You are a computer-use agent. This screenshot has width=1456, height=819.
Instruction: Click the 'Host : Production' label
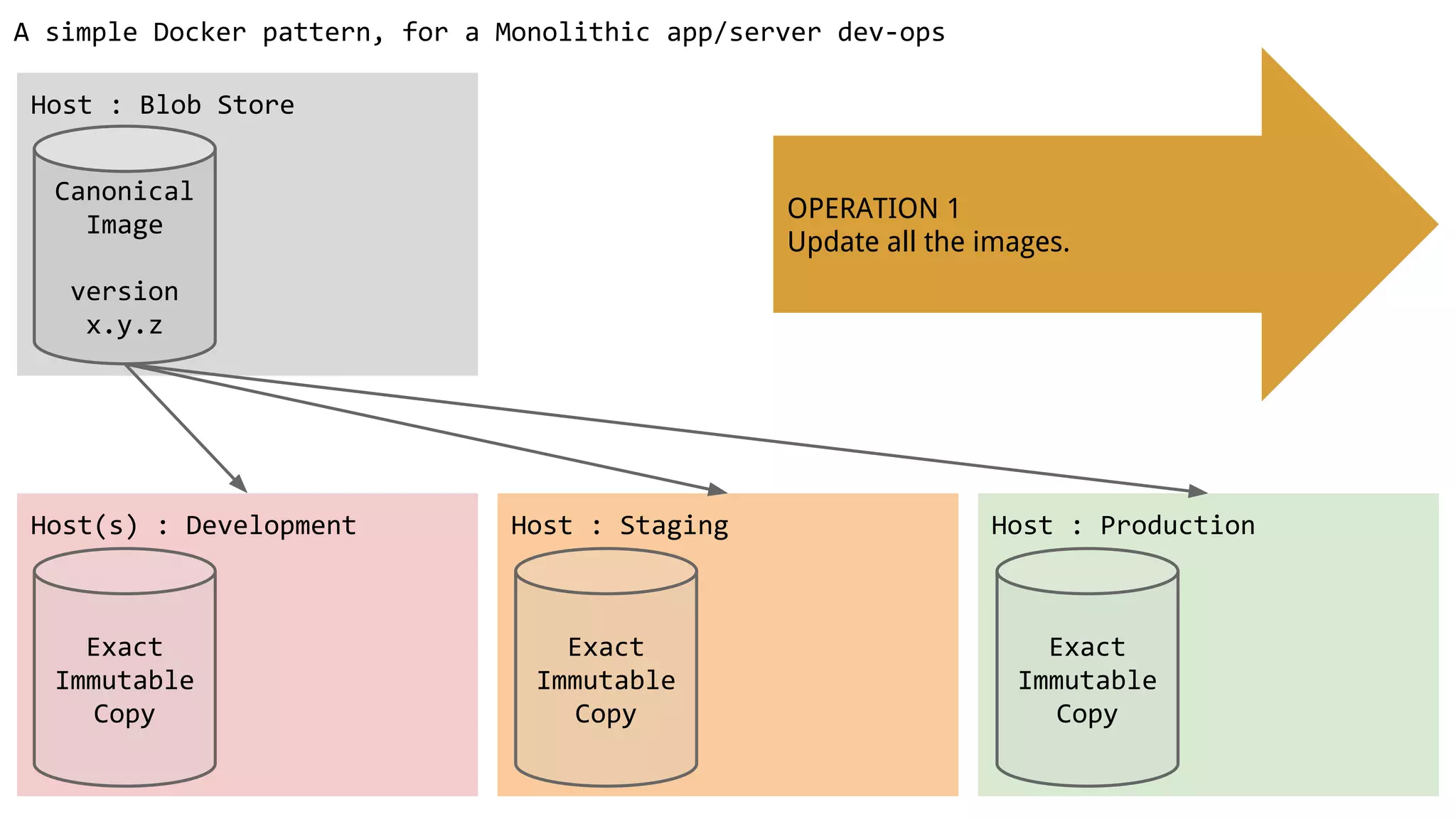1123,525
